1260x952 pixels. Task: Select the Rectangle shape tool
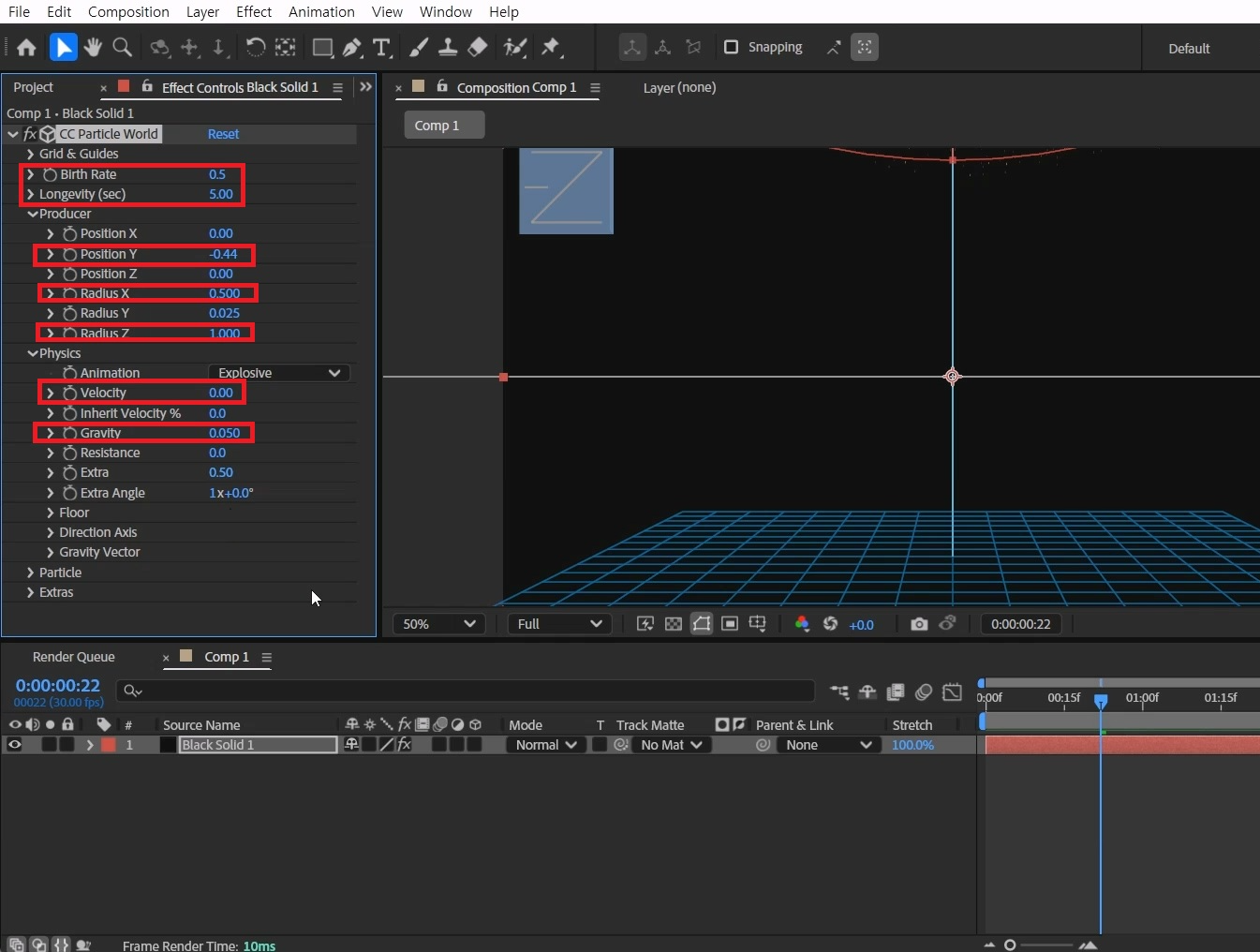(x=322, y=47)
